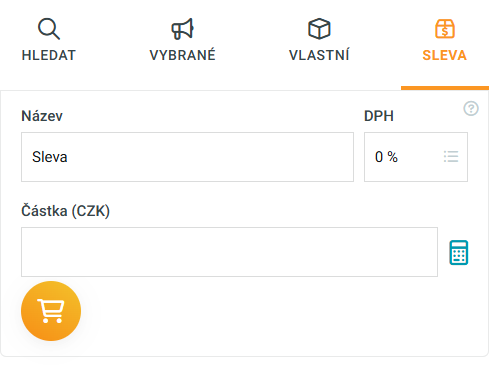Click the DPH label text
Viewport: 494px width, 366px height.
379,116
